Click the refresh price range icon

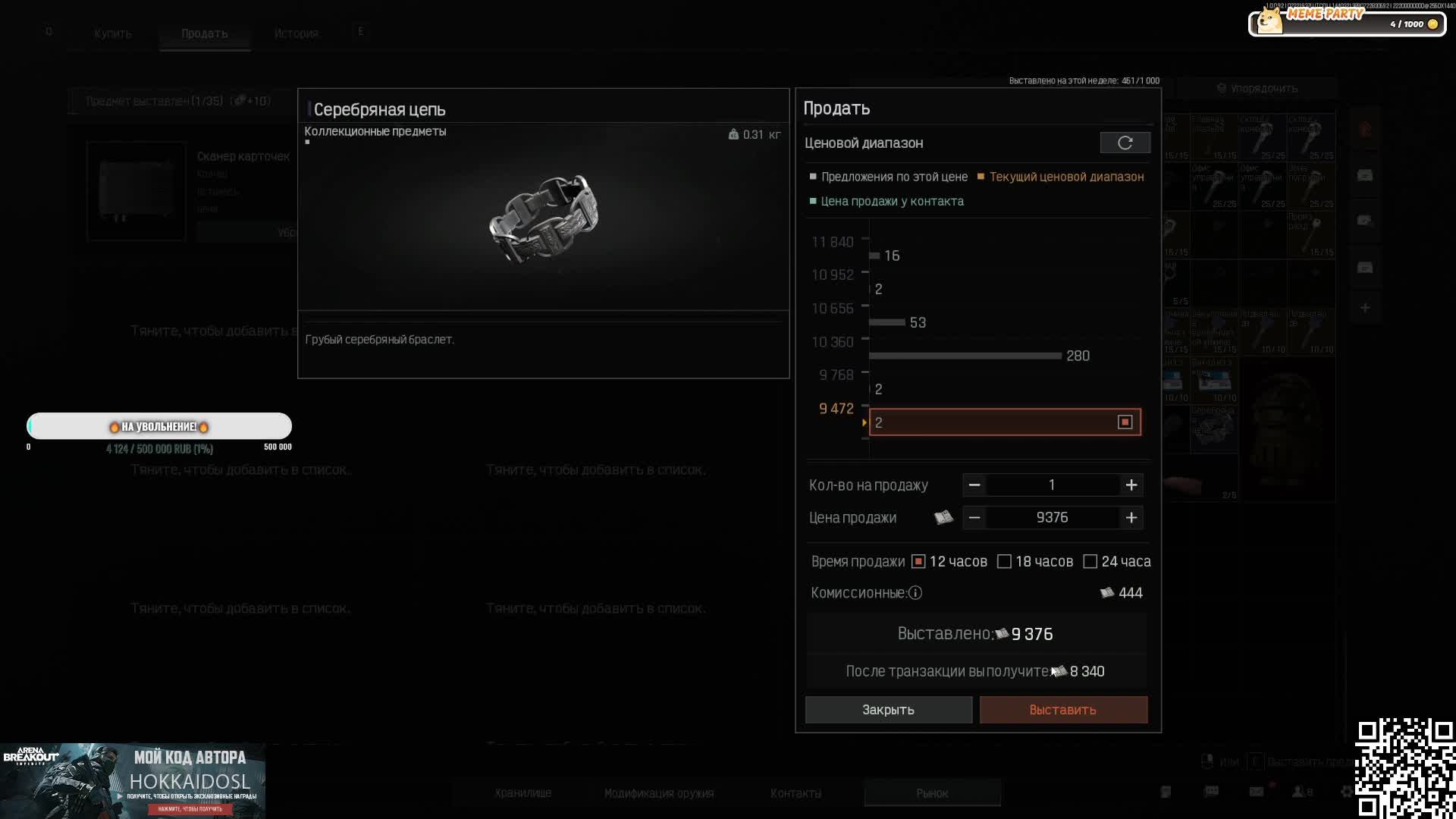pyautogui.click(x=1125, y=143)
